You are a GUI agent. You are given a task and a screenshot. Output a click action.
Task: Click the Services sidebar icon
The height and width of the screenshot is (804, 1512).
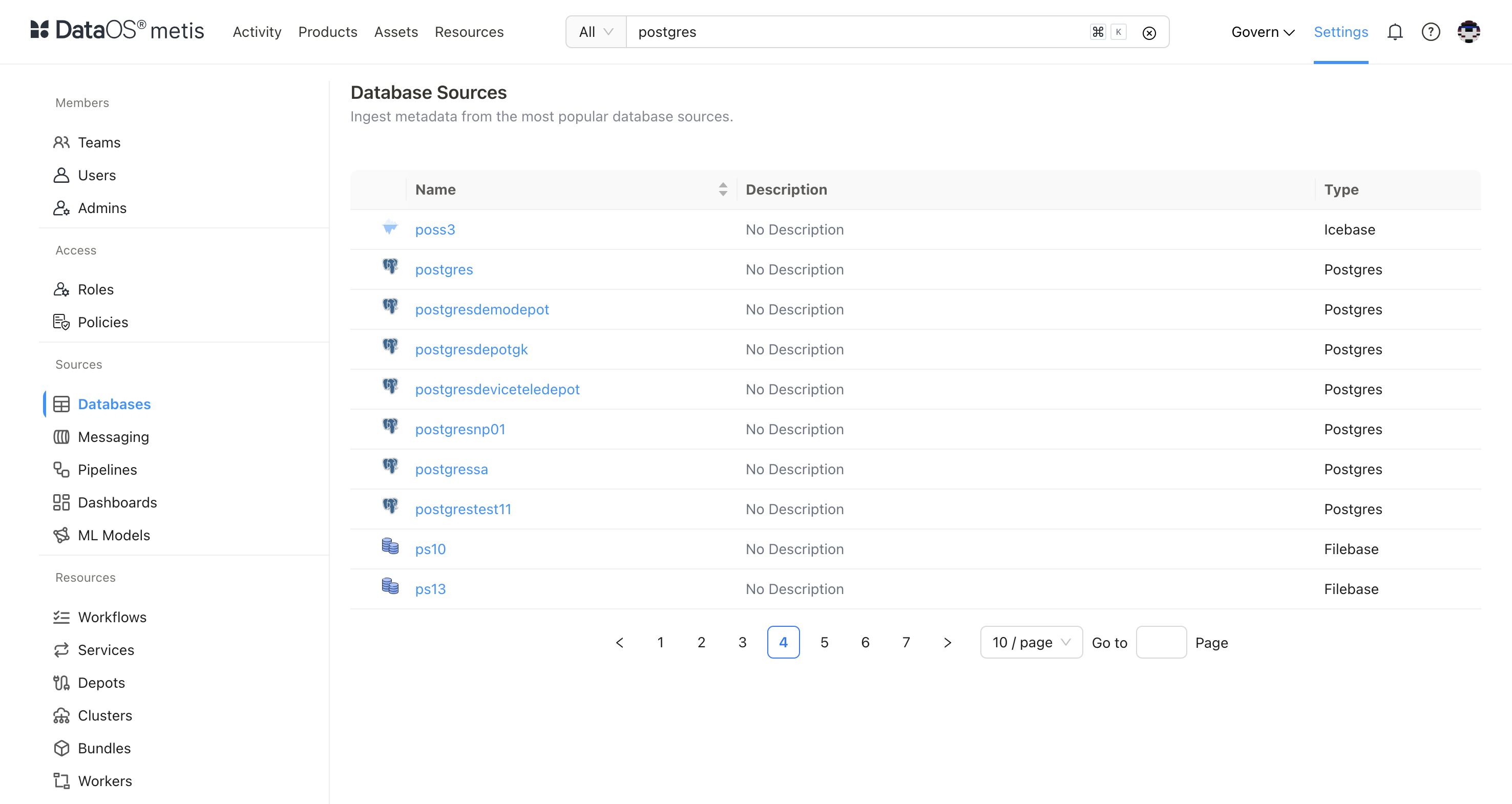[61, 650]
